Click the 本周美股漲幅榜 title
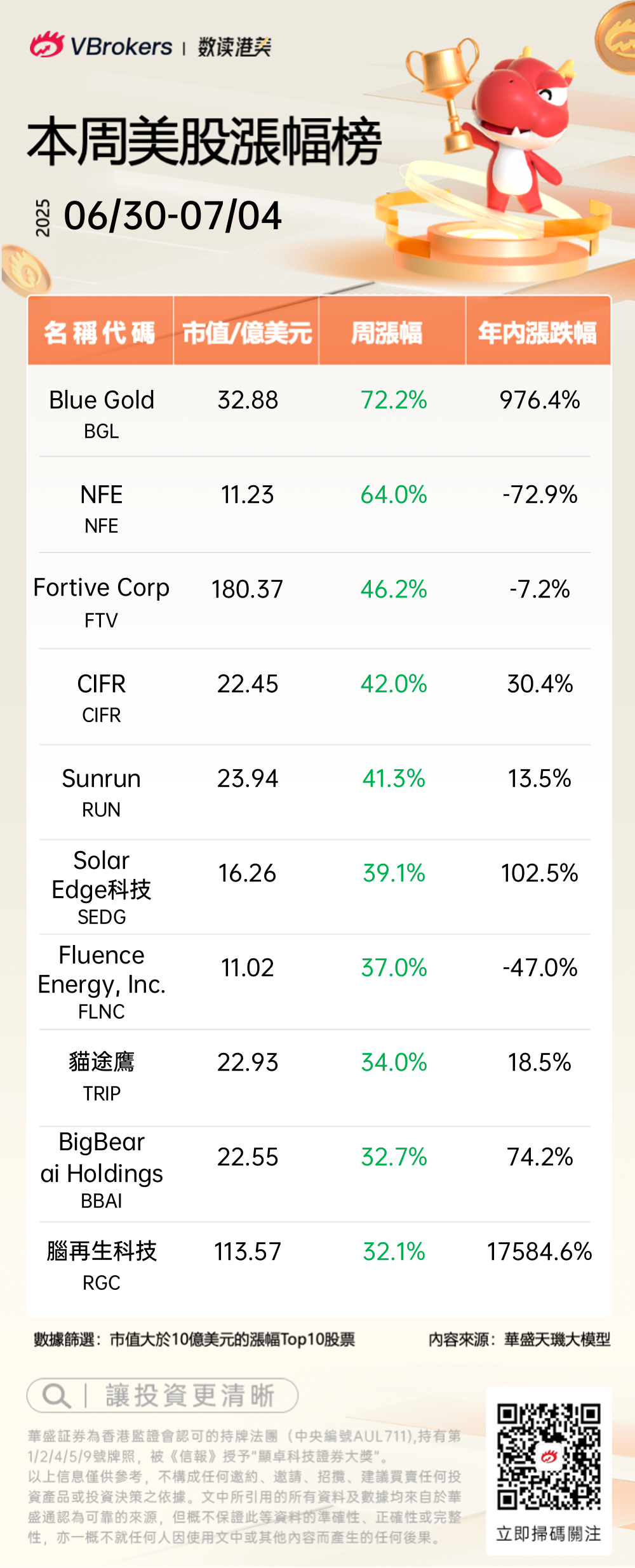The height and width of the screenshot is (1568, 635). [204, 142]
